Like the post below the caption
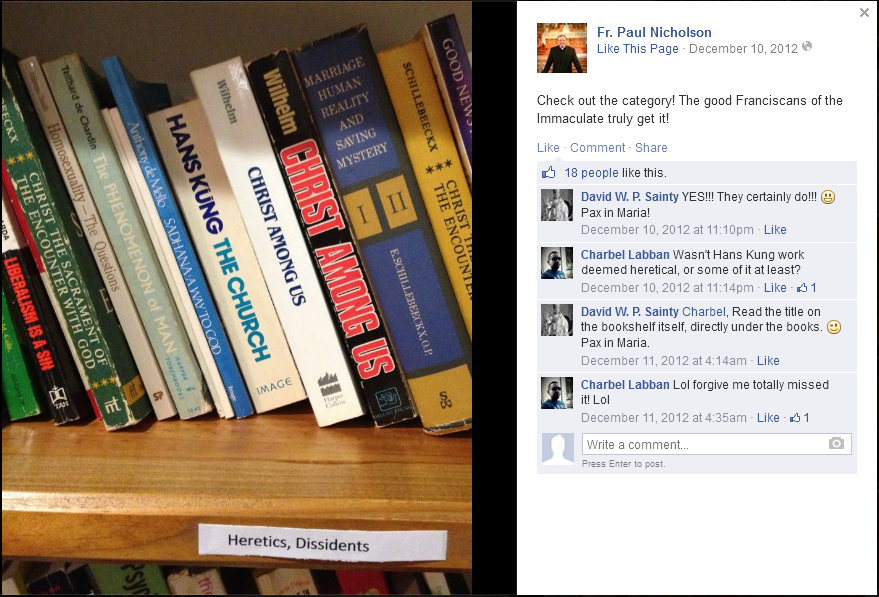The width and height of the screenshot is (879, 597). pos(548,147)
